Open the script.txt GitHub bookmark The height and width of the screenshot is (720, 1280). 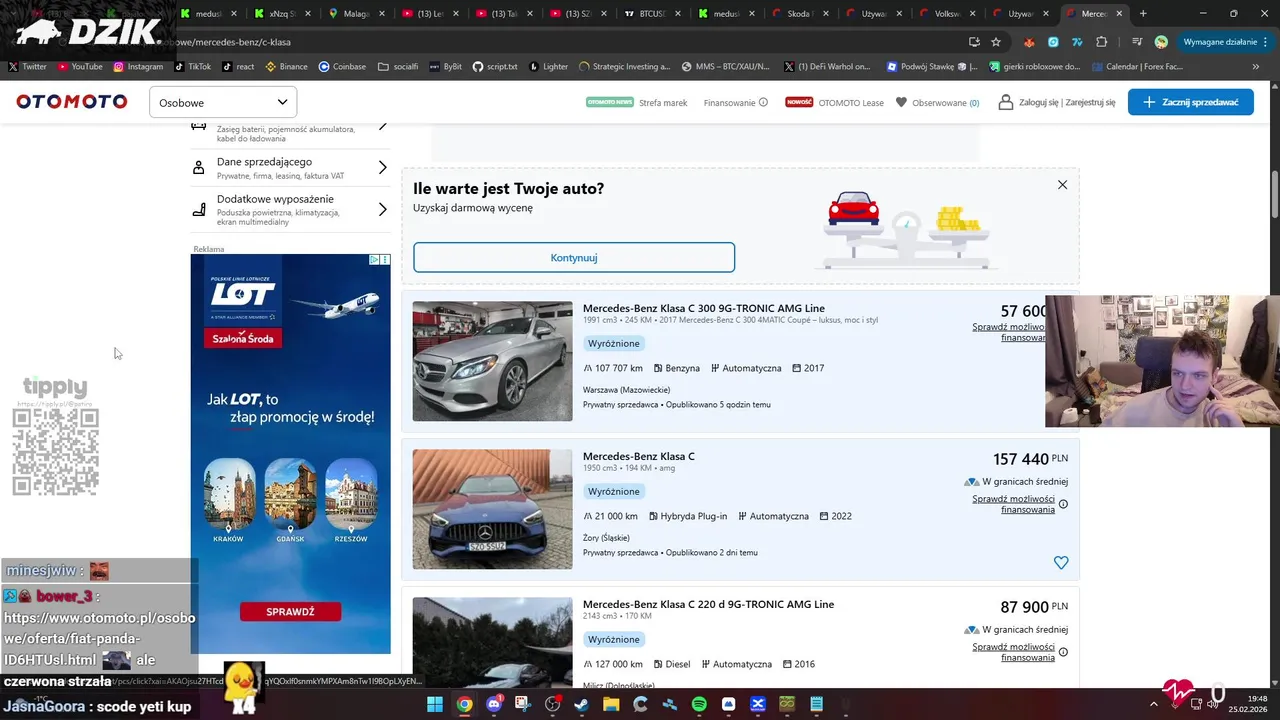(495, 67)
